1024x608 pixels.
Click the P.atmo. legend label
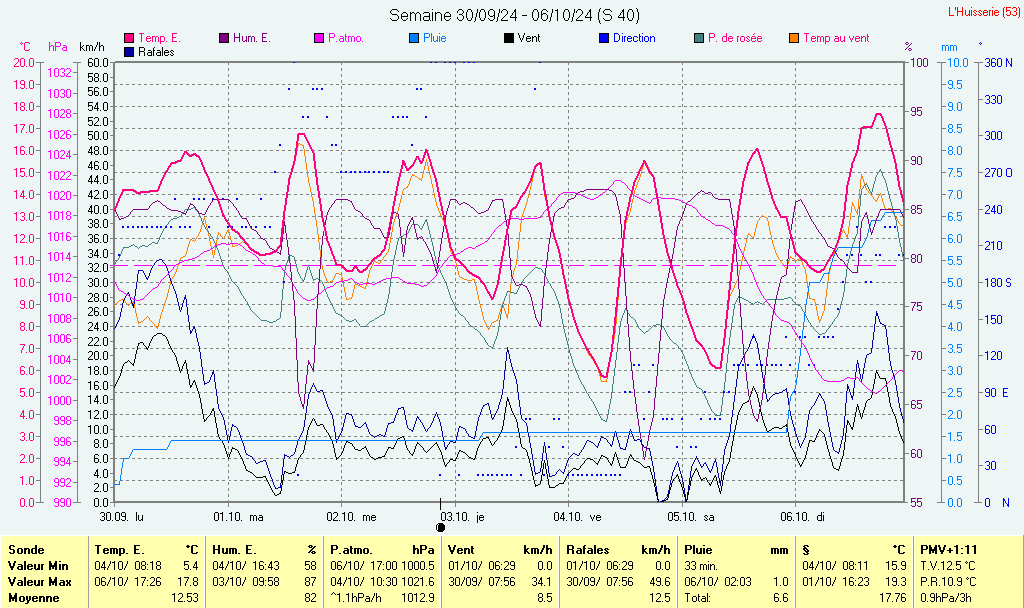345,39
